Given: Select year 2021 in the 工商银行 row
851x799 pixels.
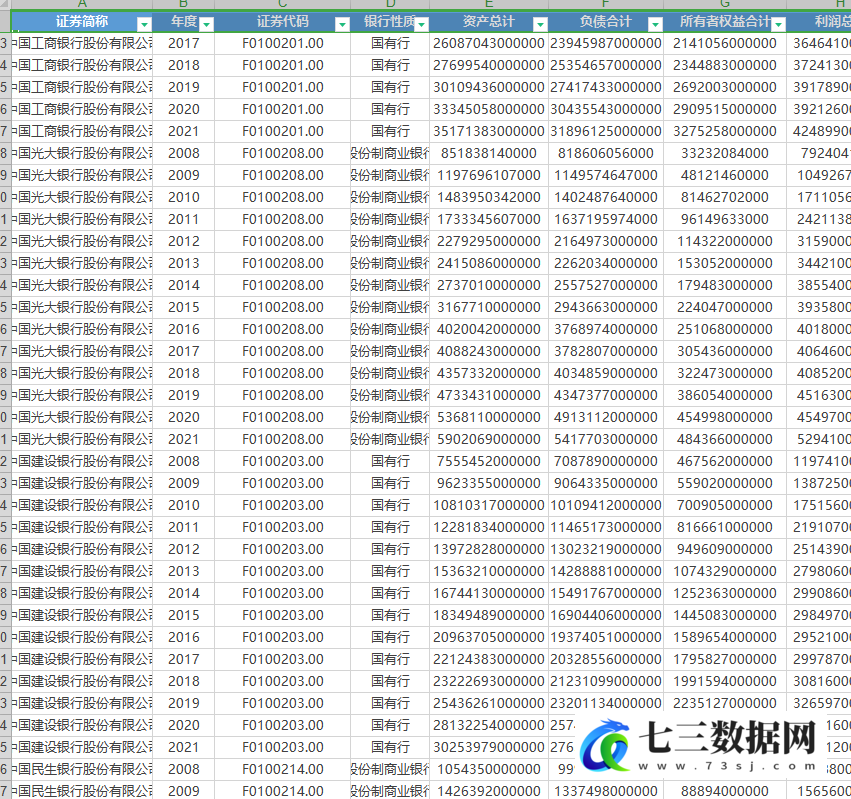Looking at the screenshot, I should coord(183,131).
